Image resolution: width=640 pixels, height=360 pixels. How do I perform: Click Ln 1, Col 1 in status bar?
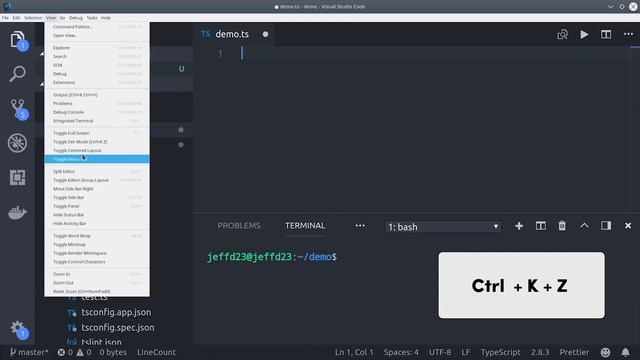point(354,352)
